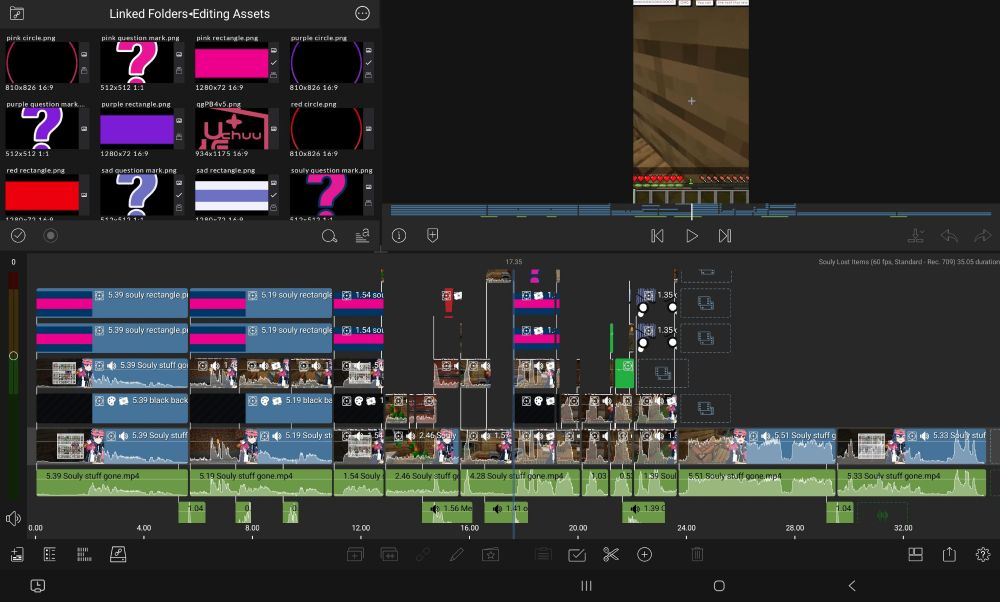
Task: Tap the Android home button
Action: (x=719, y=585)
